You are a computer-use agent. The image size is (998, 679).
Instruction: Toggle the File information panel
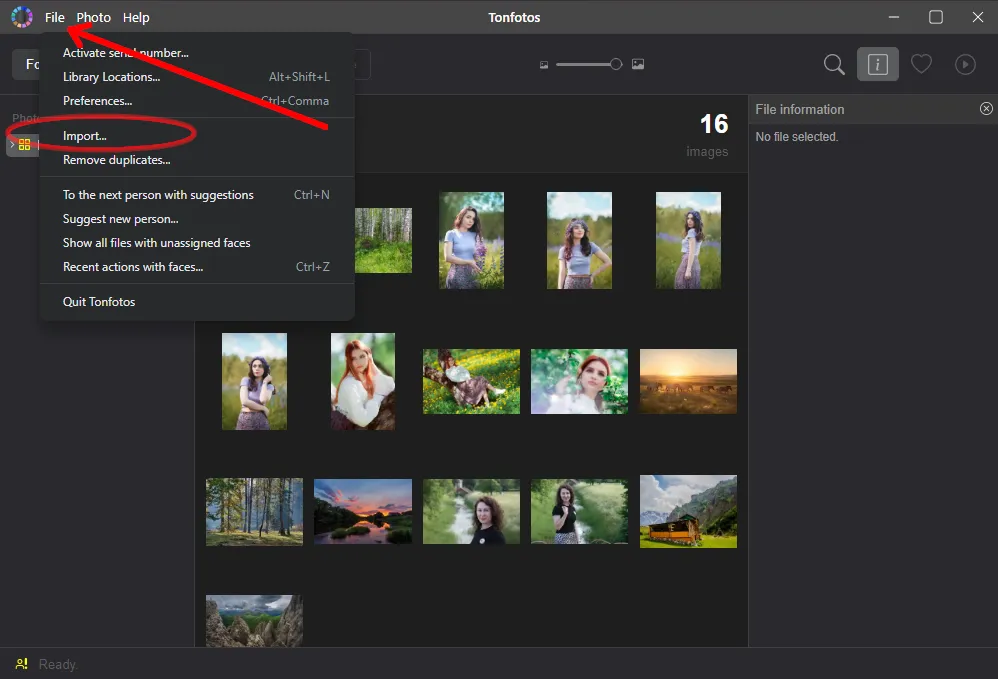tap(878, 64)
